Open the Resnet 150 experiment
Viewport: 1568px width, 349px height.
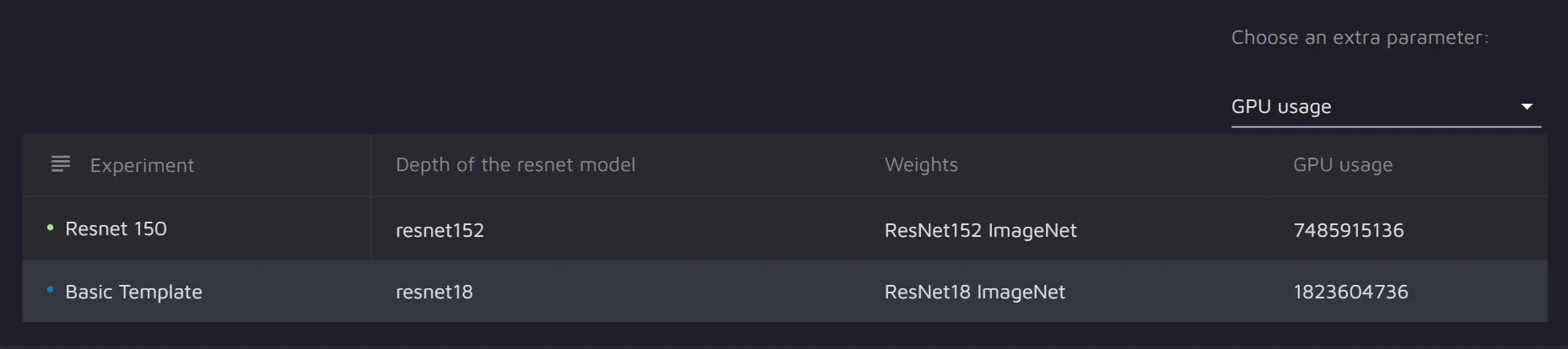pyautogui.click(x=116, y=228)
